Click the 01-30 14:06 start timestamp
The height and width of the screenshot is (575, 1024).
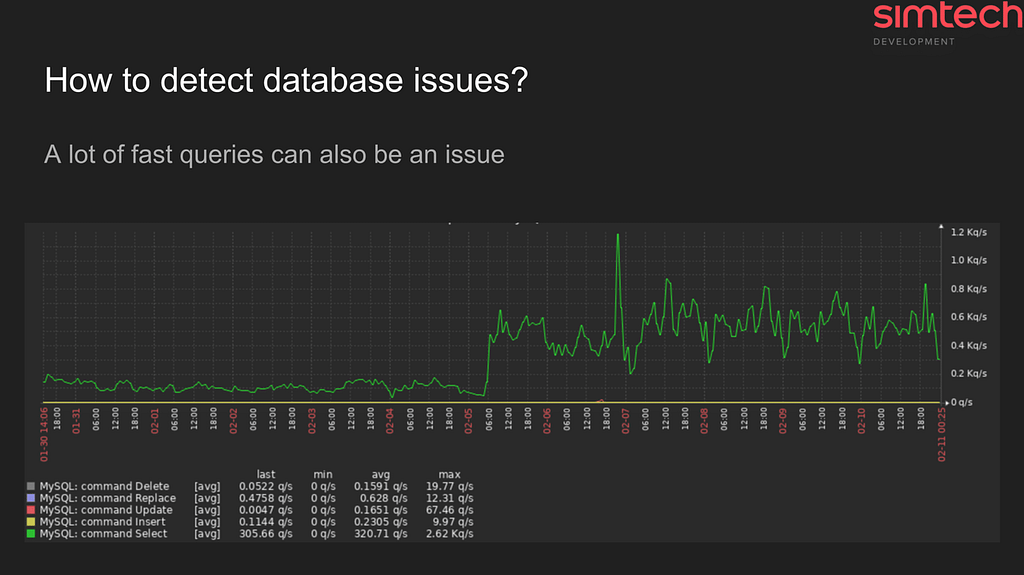coord(44,435)
